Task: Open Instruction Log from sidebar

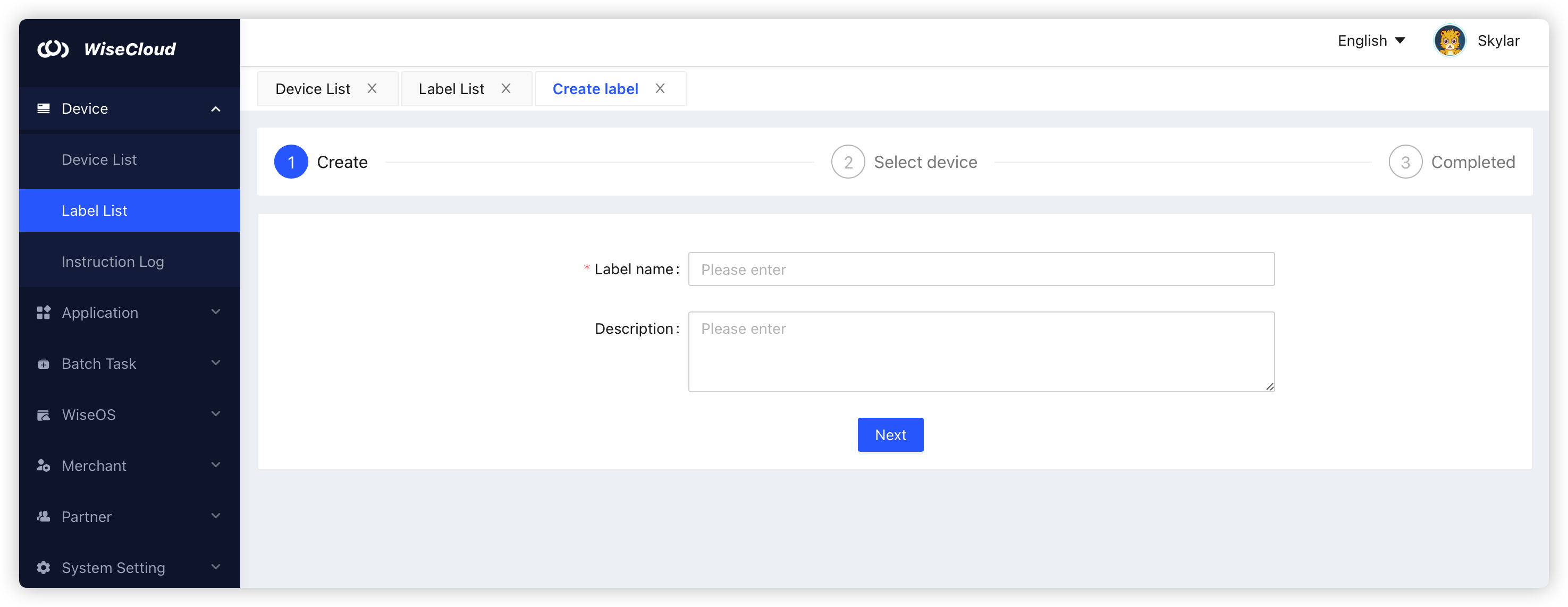Action: coord(112,261)
